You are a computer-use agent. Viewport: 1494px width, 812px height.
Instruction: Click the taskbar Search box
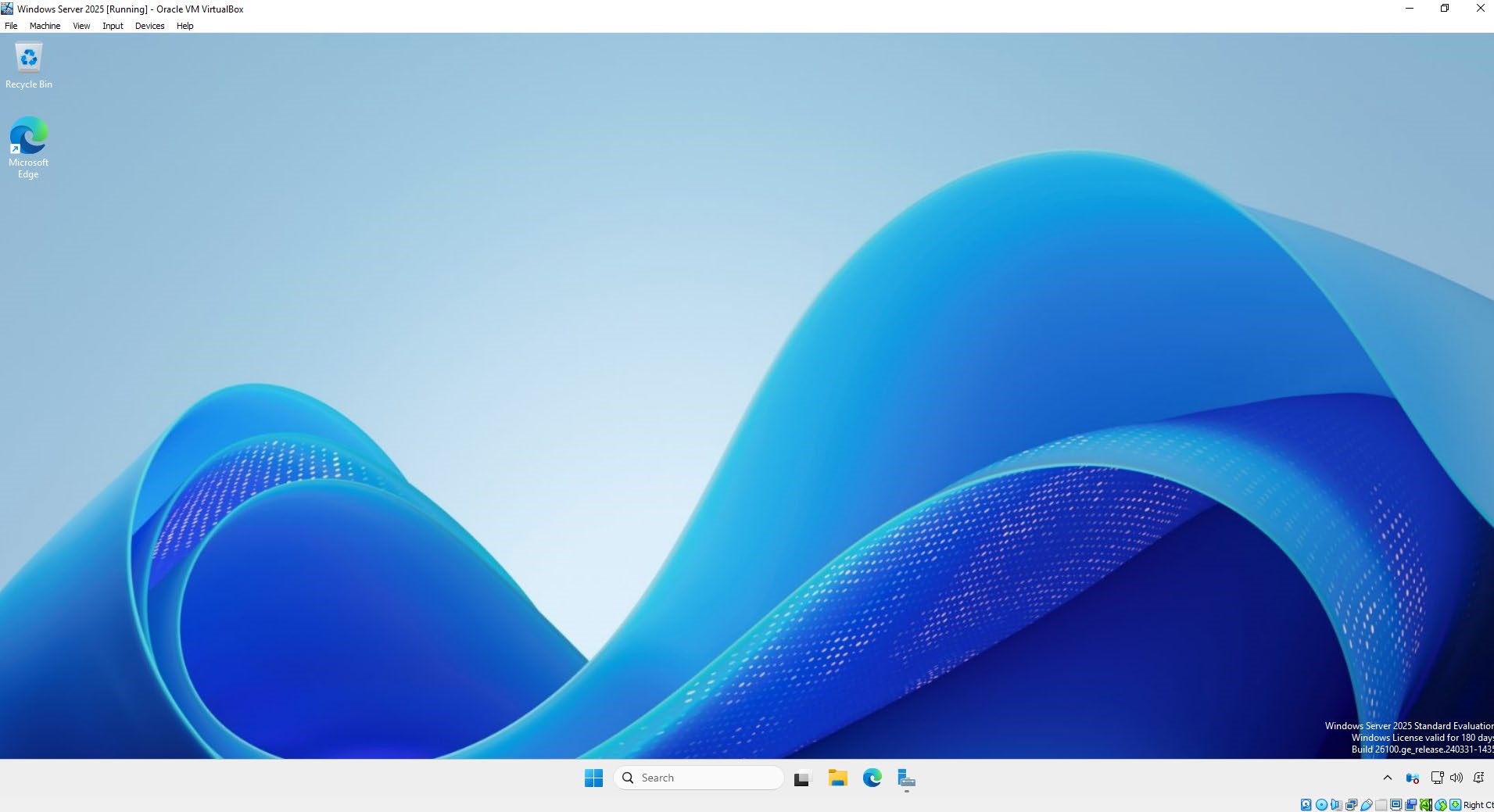pos(699,778)
